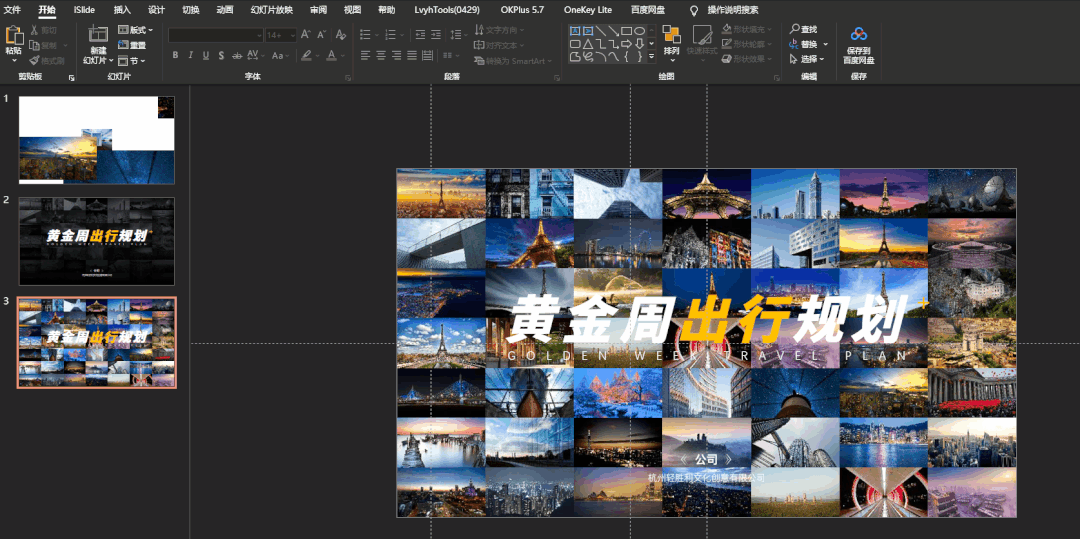Toggle Italic formatting

(190, 55)
